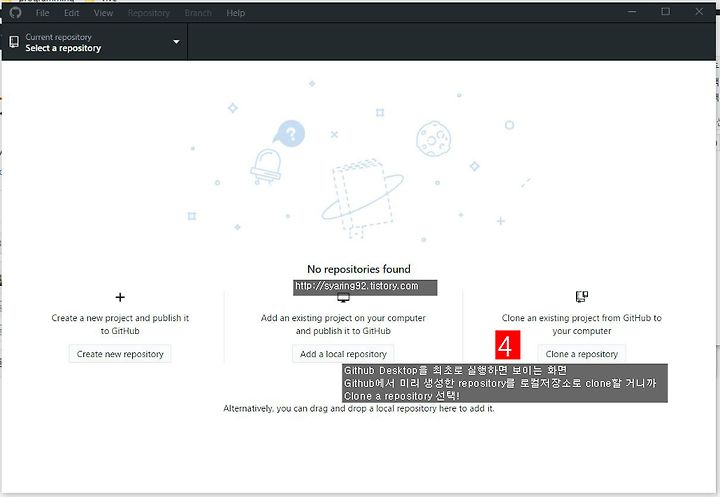Click the repository icon beside Current repository
Image resolution: width=720 pixels, height=497 pixels.
click(x=14, y=42)
